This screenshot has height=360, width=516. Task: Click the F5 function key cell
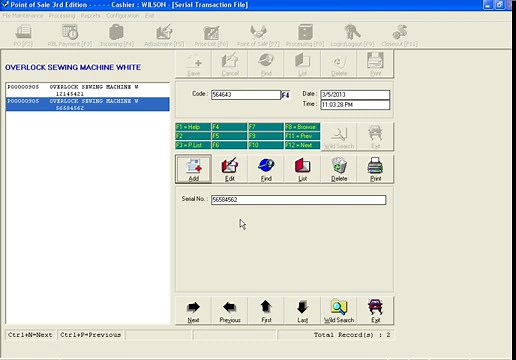click(x=229, y=136)
